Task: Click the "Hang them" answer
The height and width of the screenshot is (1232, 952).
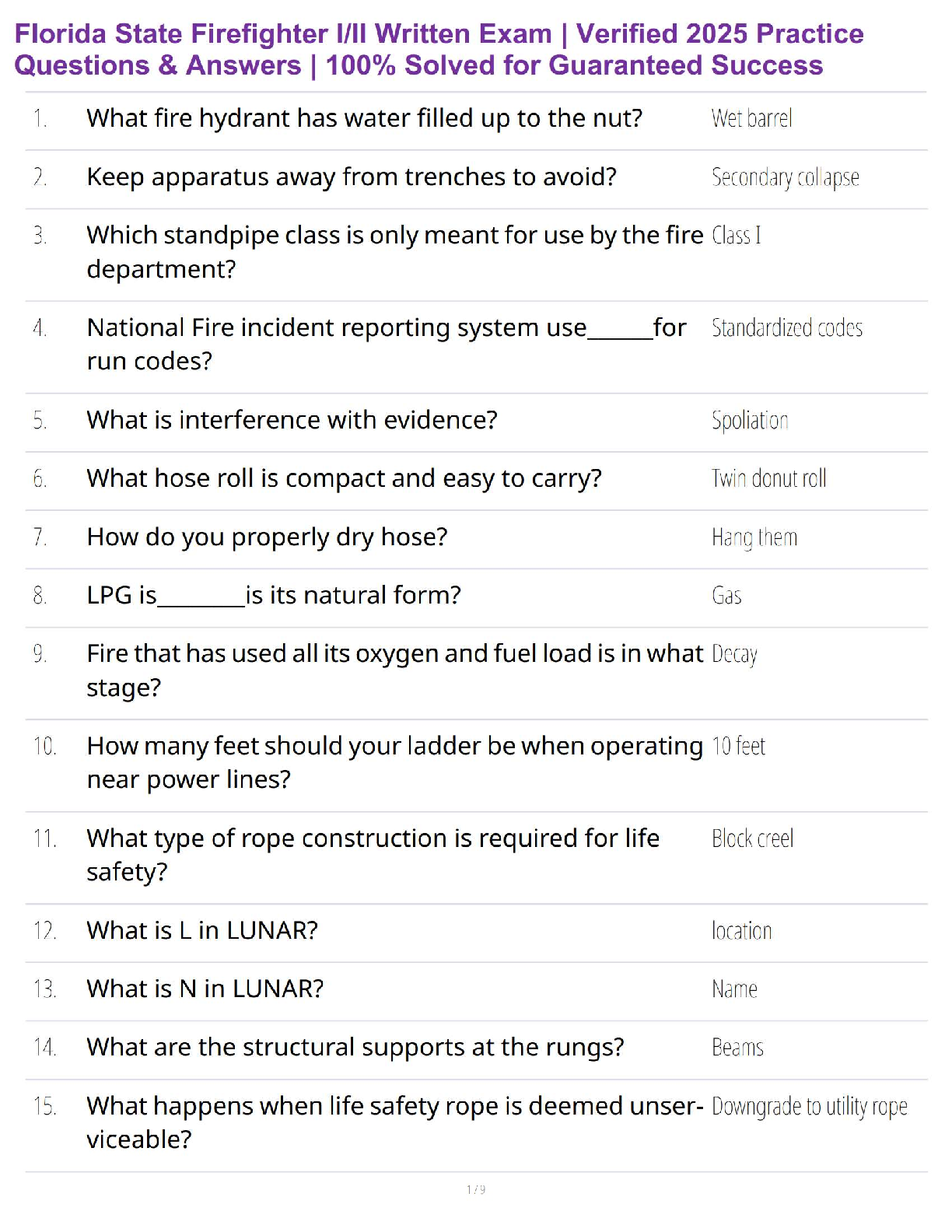Action: pos(754,537)
